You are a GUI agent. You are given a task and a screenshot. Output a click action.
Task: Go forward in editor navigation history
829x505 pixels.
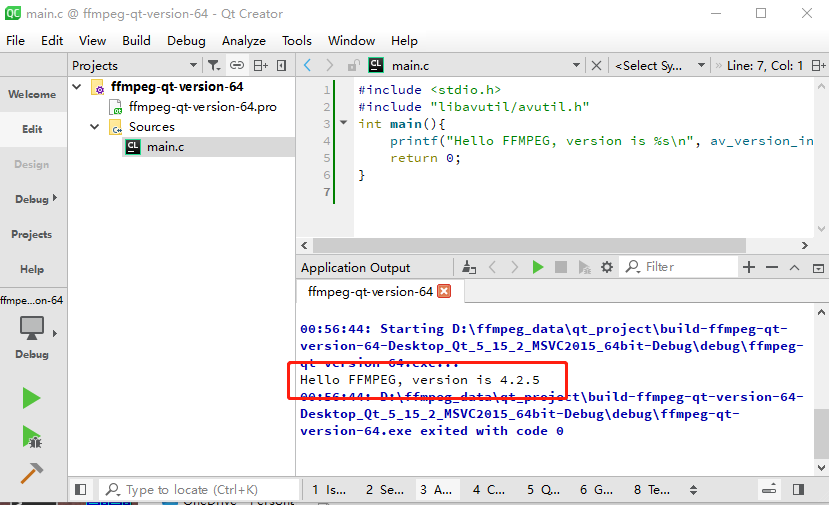[x=329, y=66]
